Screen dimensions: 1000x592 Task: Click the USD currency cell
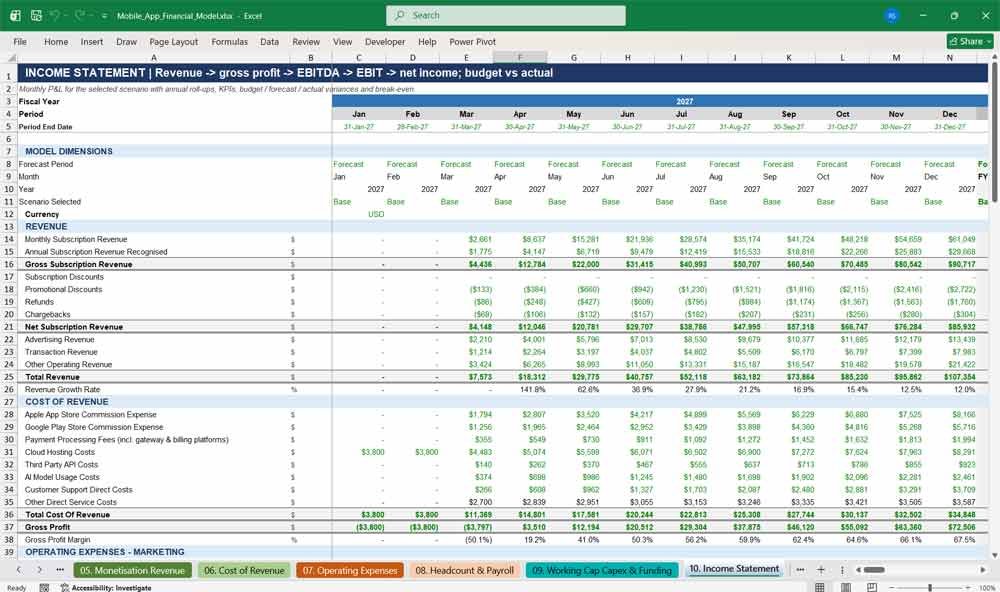(x=376, y=214)
